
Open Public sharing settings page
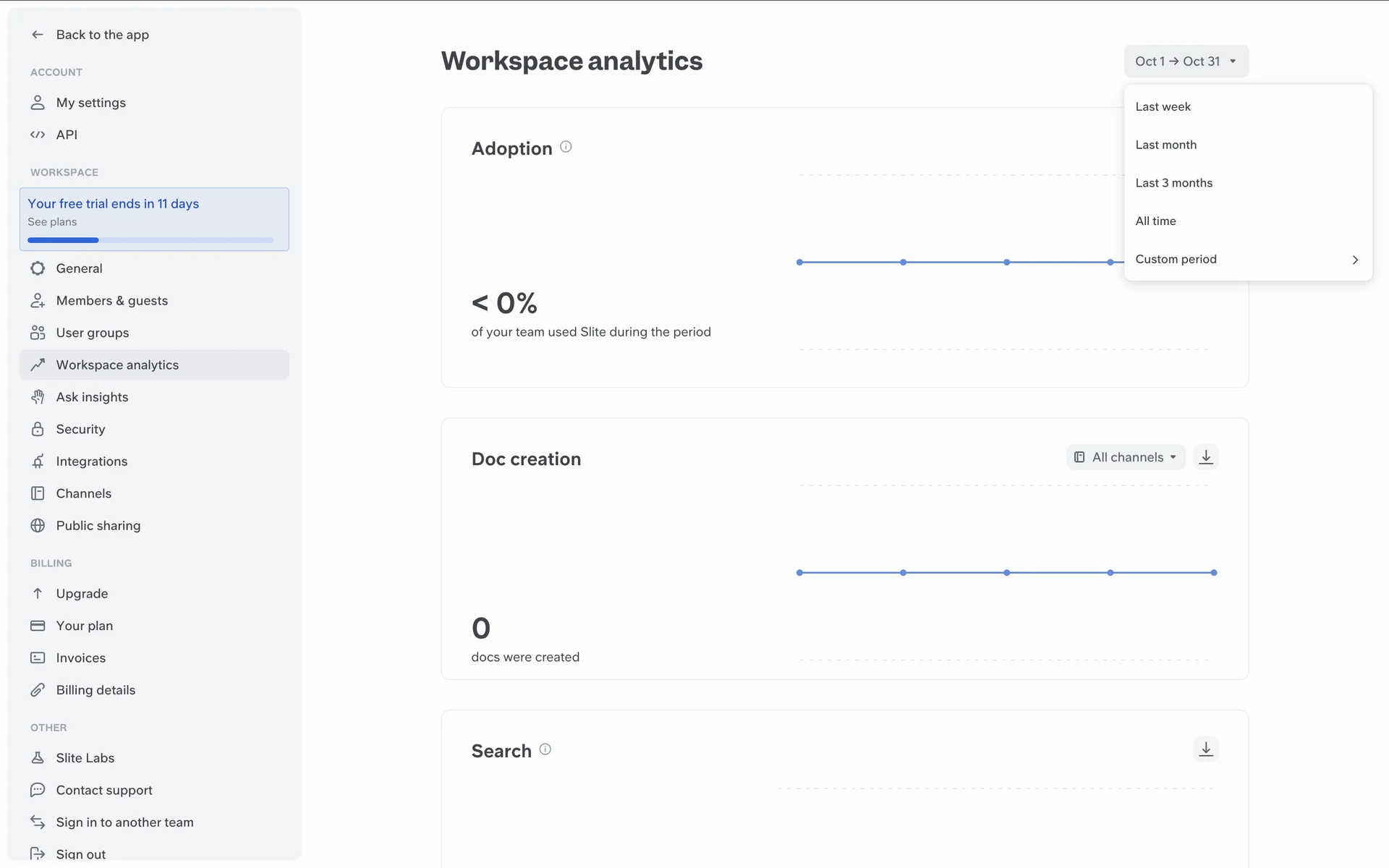pos(98,526)
